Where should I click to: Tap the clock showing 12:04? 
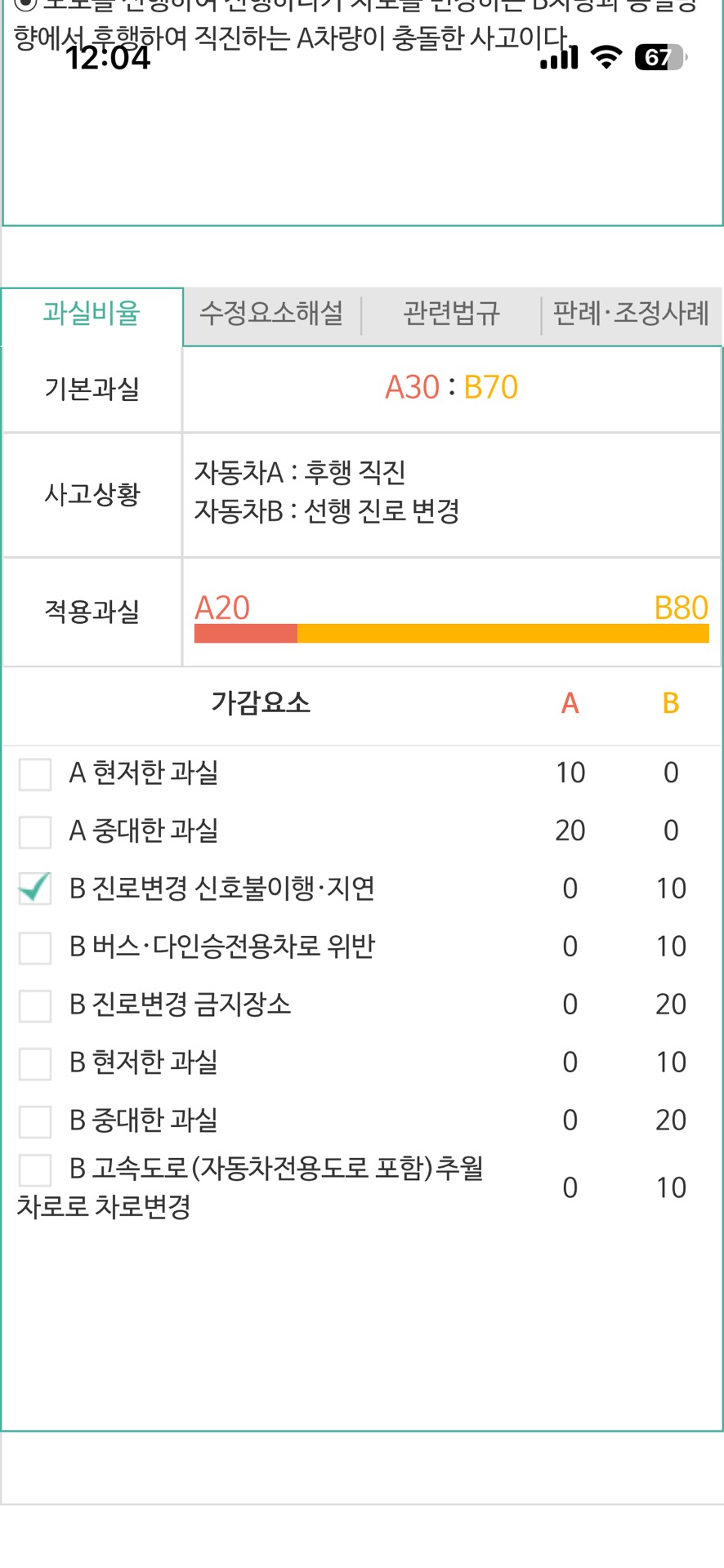108,58
